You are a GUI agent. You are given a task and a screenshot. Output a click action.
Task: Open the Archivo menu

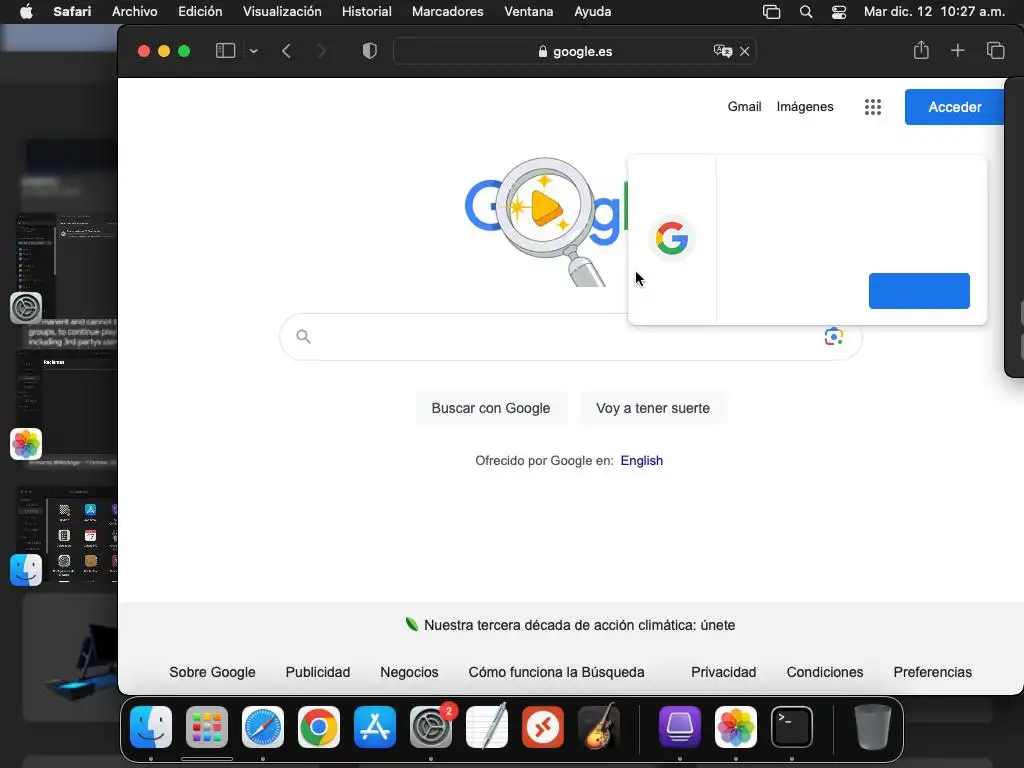coord(135,11)
